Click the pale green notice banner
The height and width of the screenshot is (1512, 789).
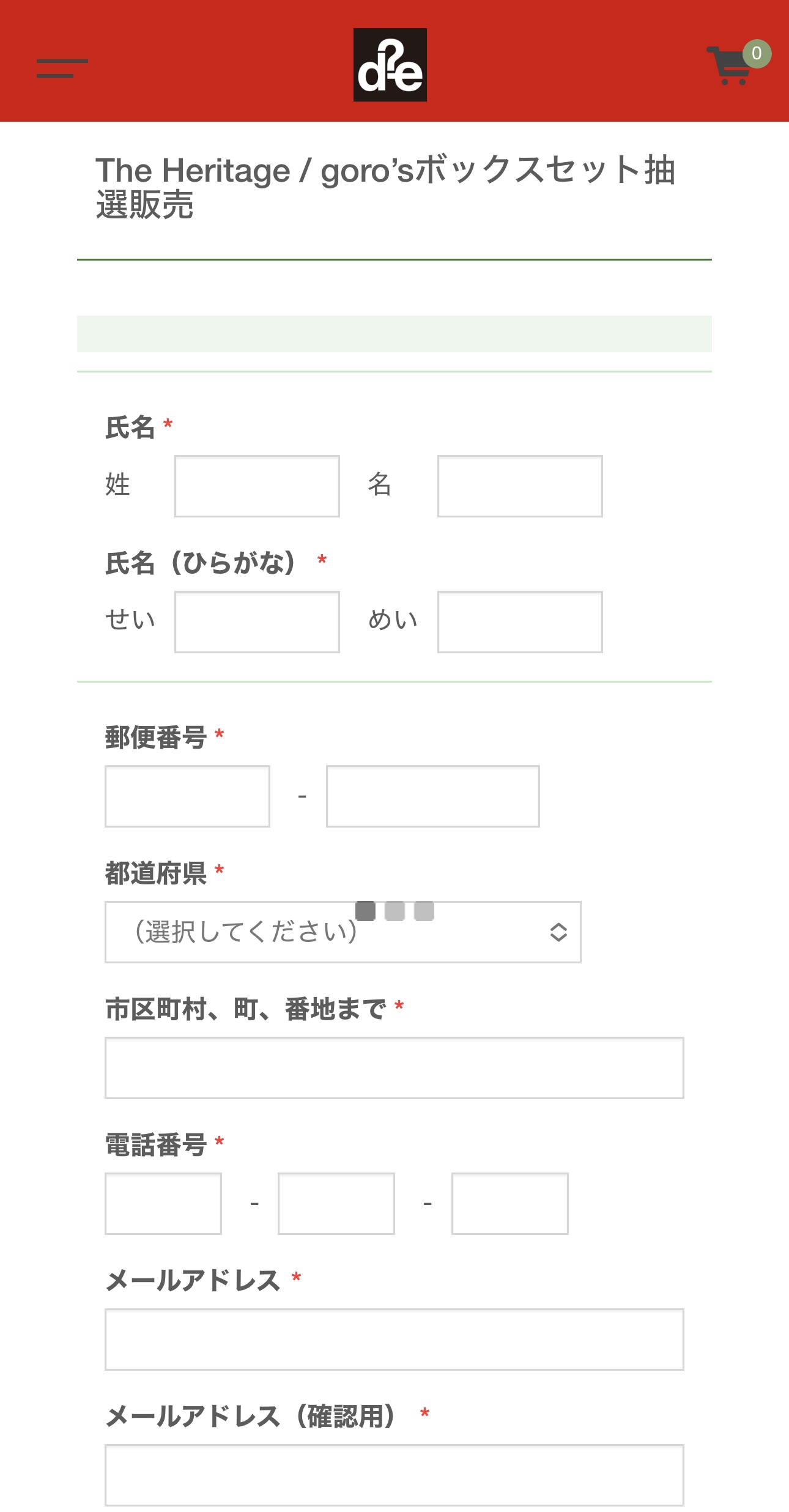[x=394, y=334]
